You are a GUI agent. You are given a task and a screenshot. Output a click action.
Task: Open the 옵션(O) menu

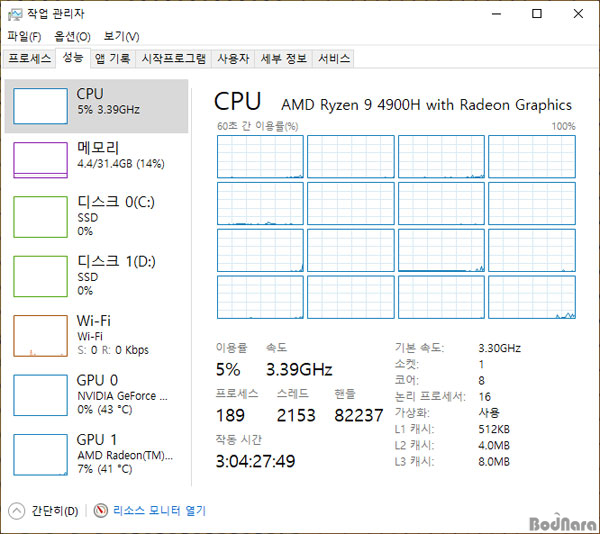coord(72,37)
